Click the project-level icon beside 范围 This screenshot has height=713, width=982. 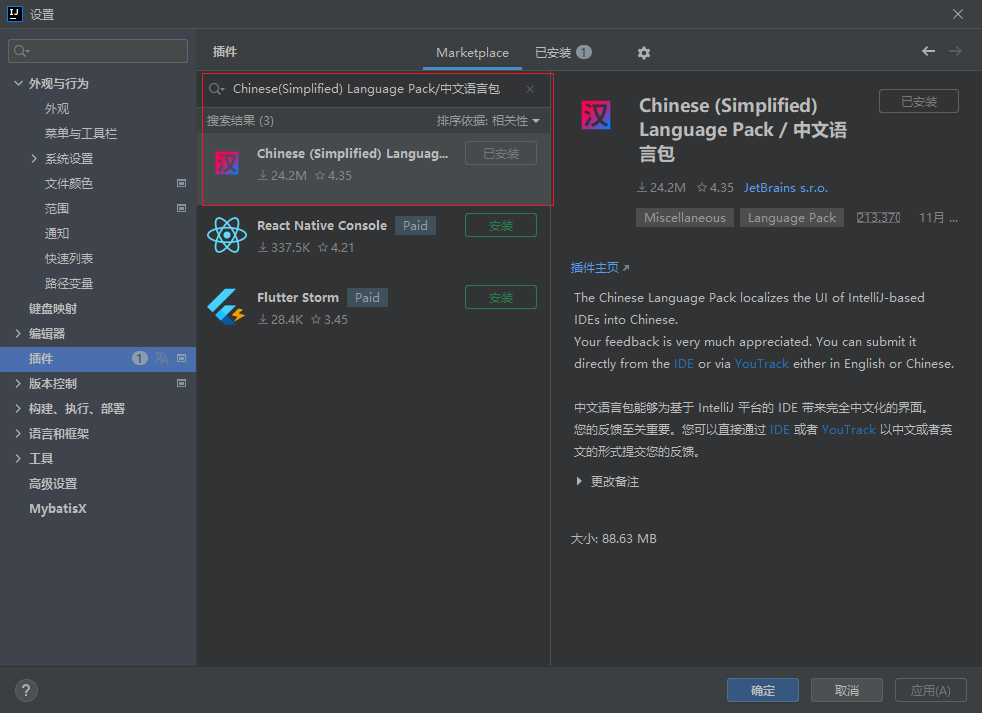182,208
